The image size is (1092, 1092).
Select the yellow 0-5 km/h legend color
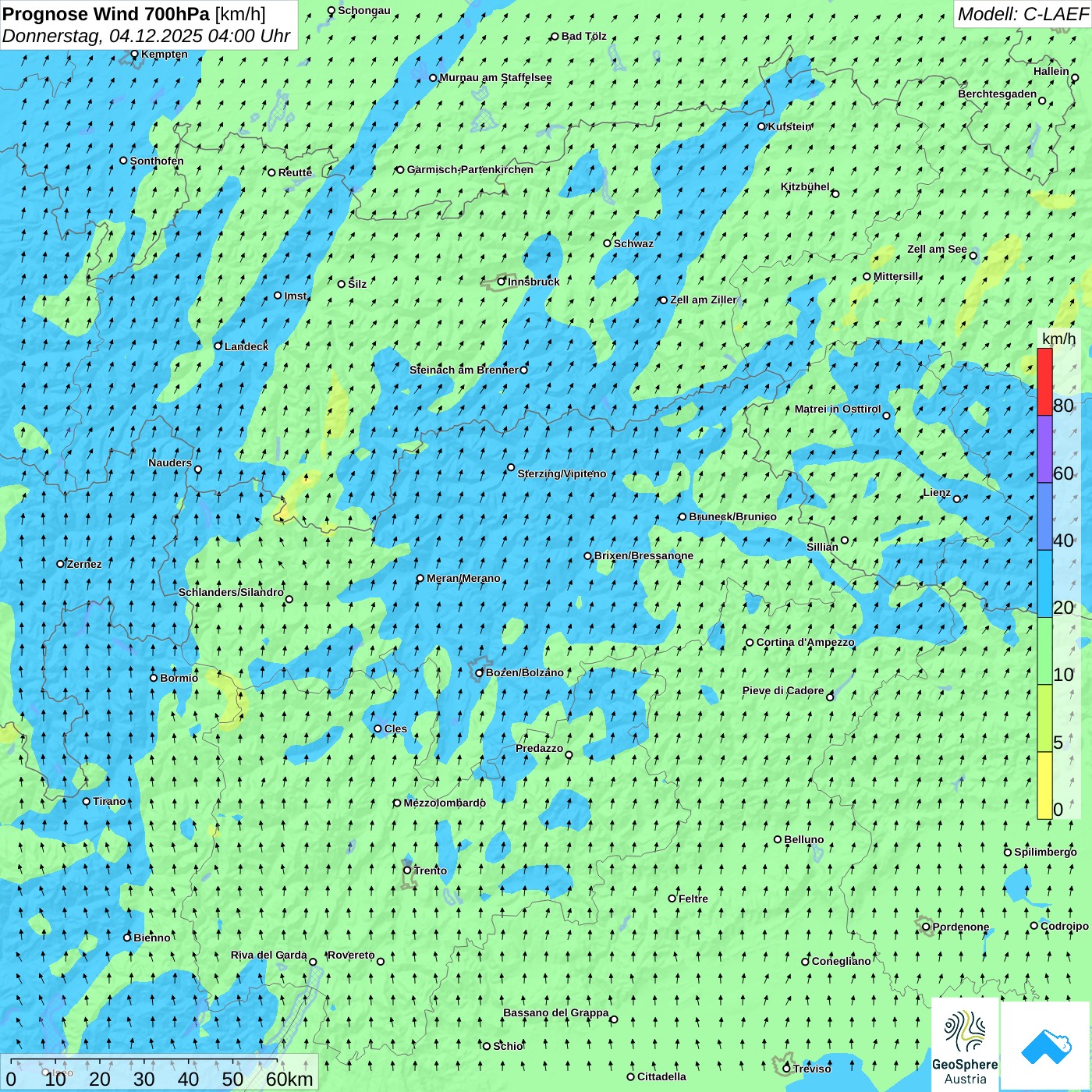pyautogui.click(x=1044, y=785)
